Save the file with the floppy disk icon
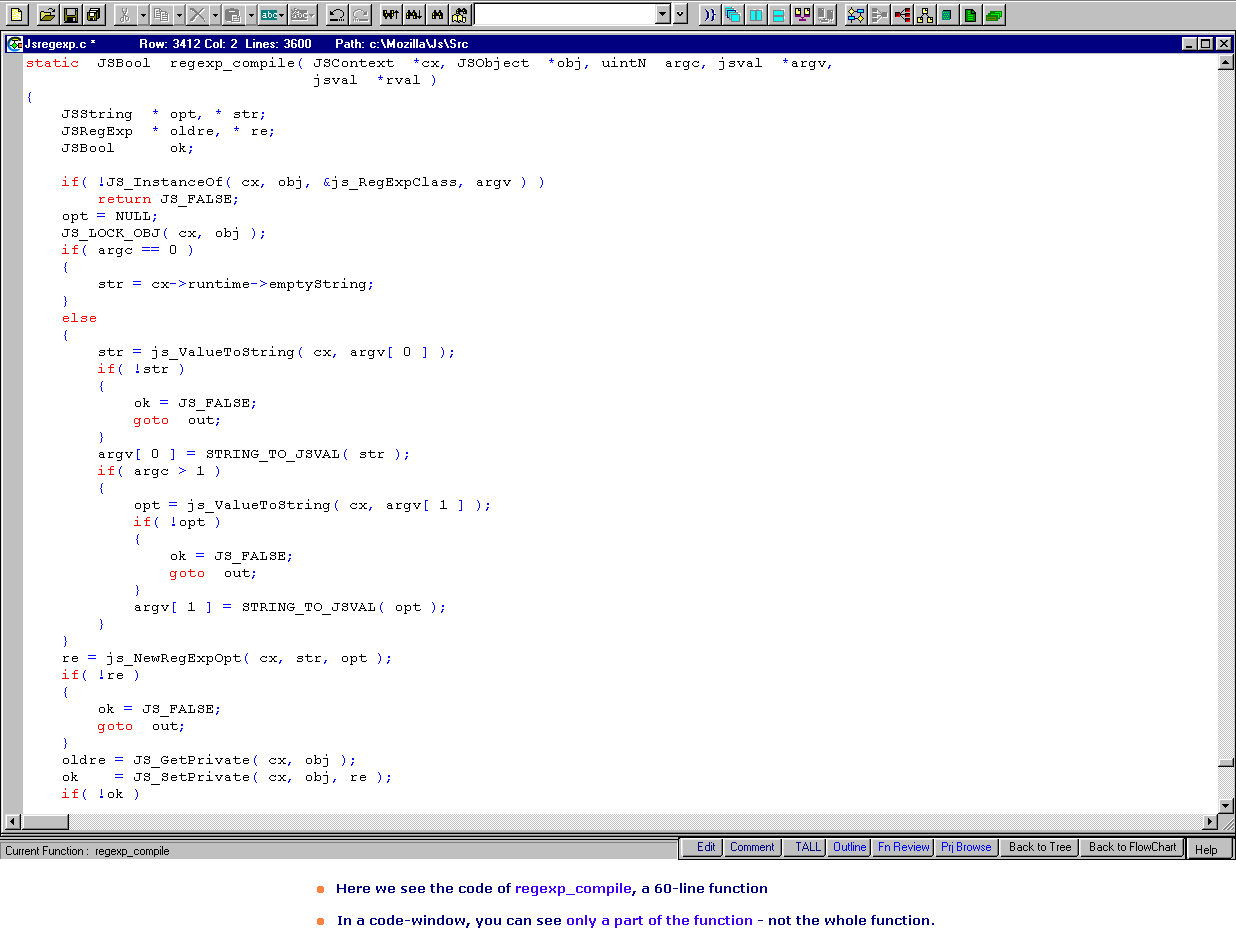1236x940 pixels. click(x=71, y=15)
